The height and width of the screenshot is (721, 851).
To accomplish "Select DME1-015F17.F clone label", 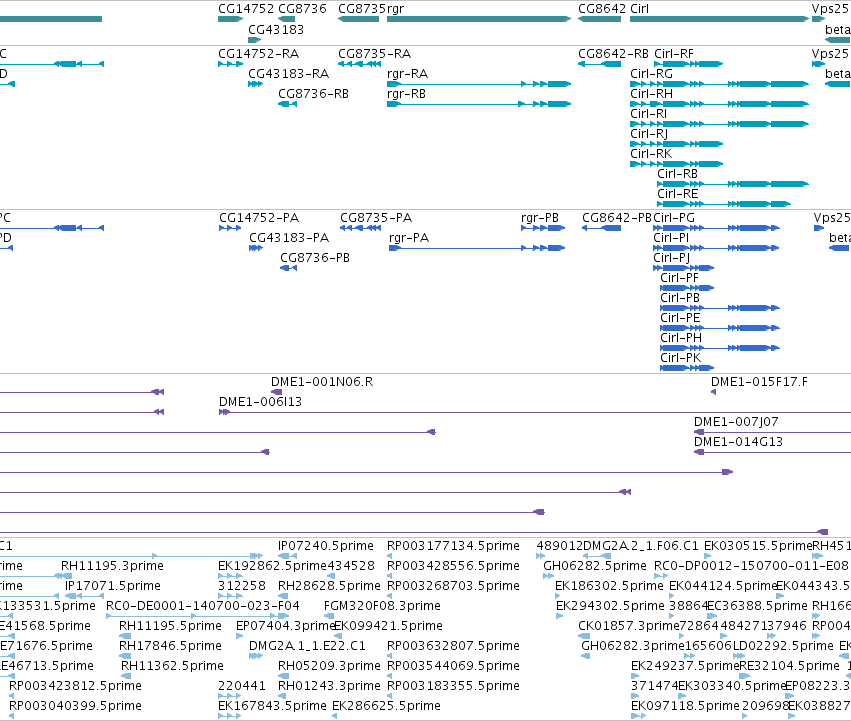I will (x=759, y=382).
